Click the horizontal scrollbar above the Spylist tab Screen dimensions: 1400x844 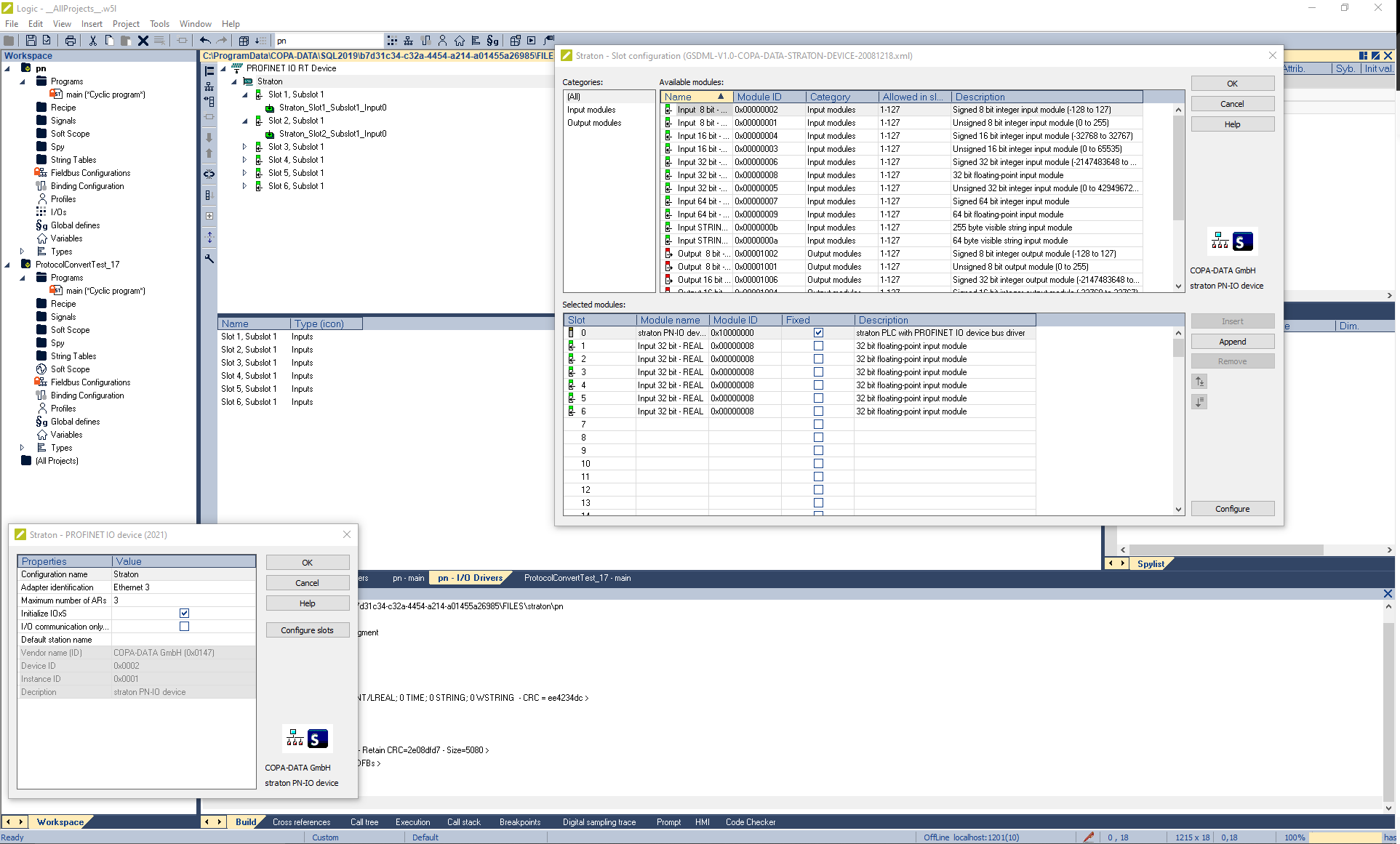[1256, 550]
